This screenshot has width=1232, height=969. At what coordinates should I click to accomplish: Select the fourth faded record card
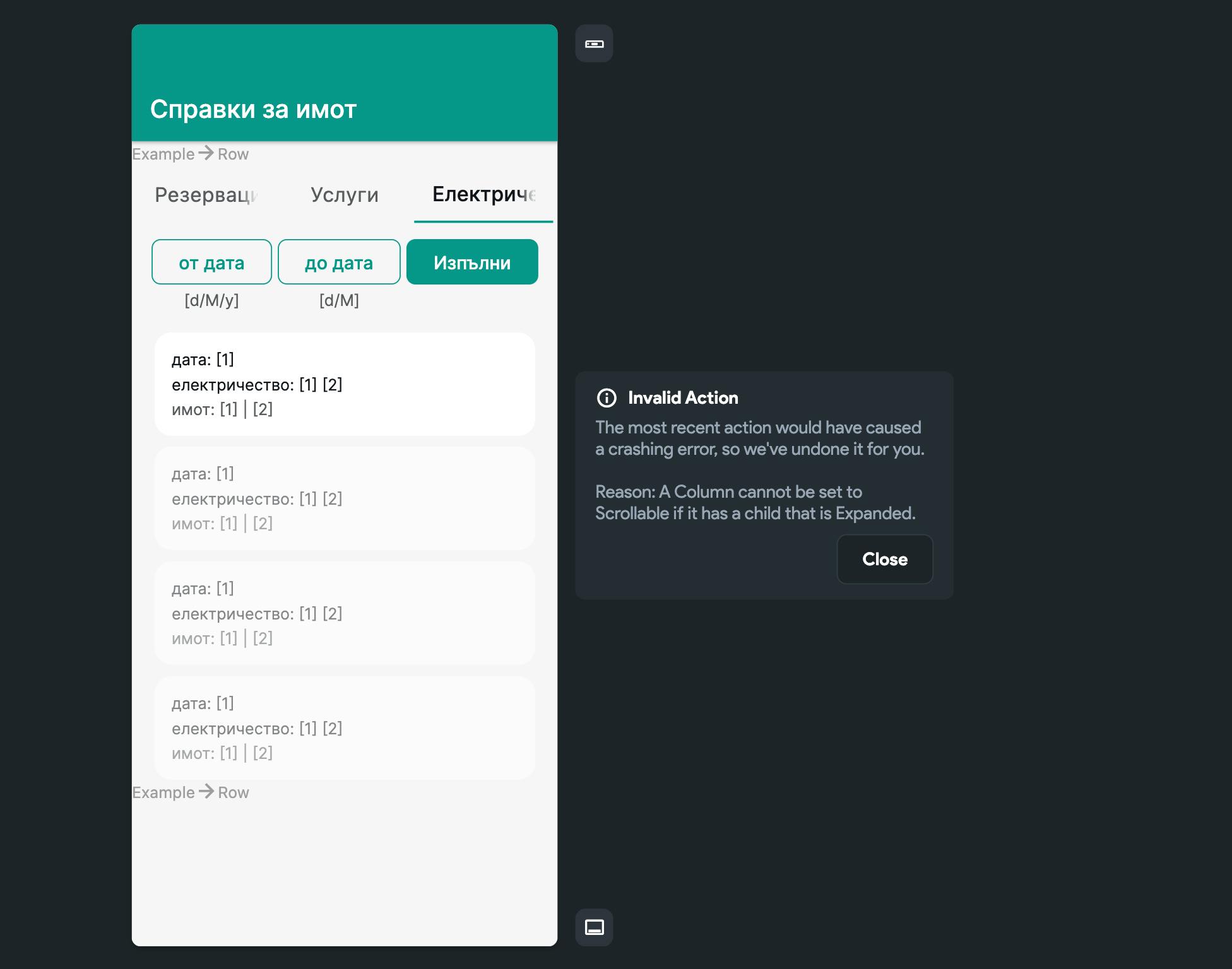tap(345, 728)
